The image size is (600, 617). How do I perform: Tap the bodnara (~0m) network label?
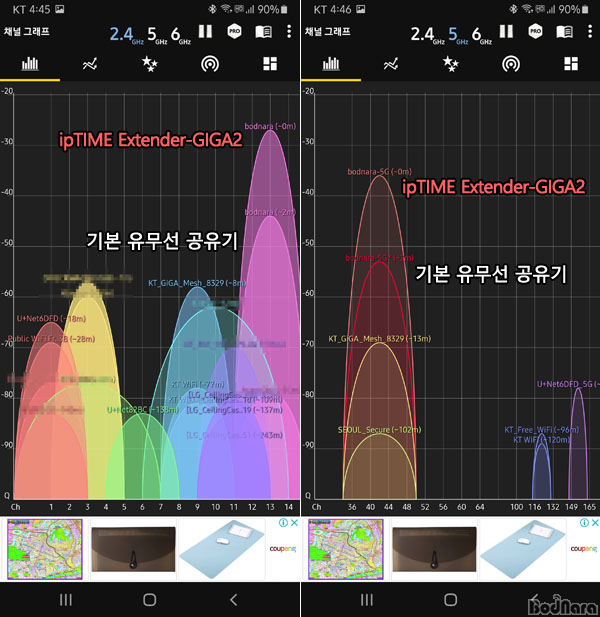click(x=270, y=126)
